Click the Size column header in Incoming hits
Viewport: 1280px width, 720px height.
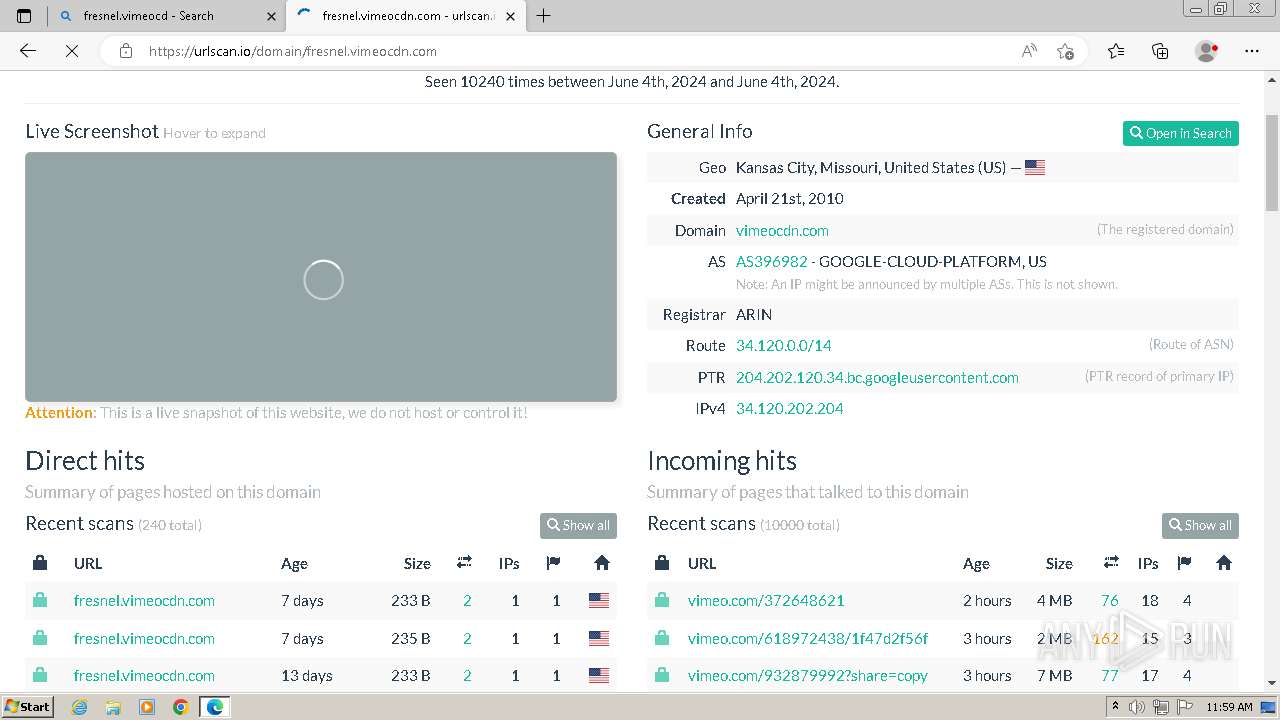pos(1059,563)
